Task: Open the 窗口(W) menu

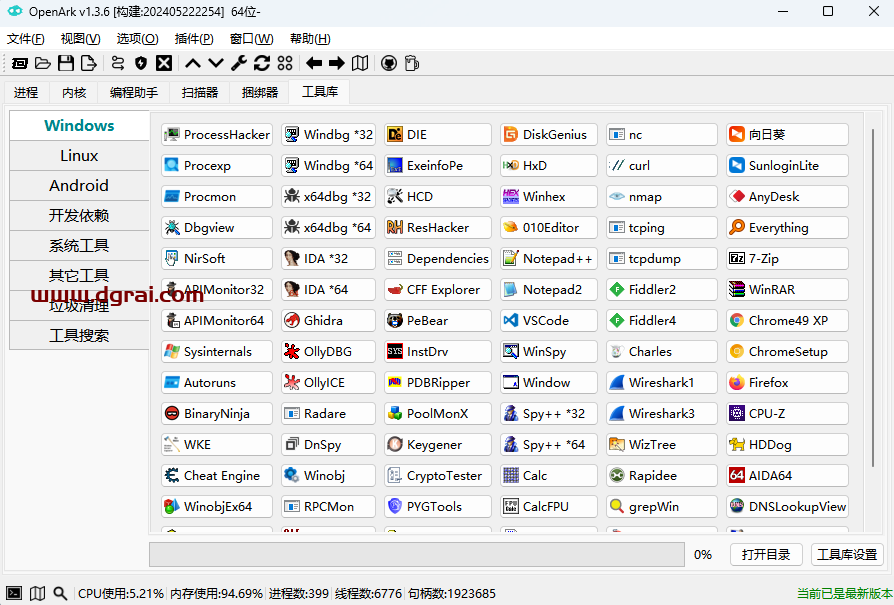Action: coord(251,39)
